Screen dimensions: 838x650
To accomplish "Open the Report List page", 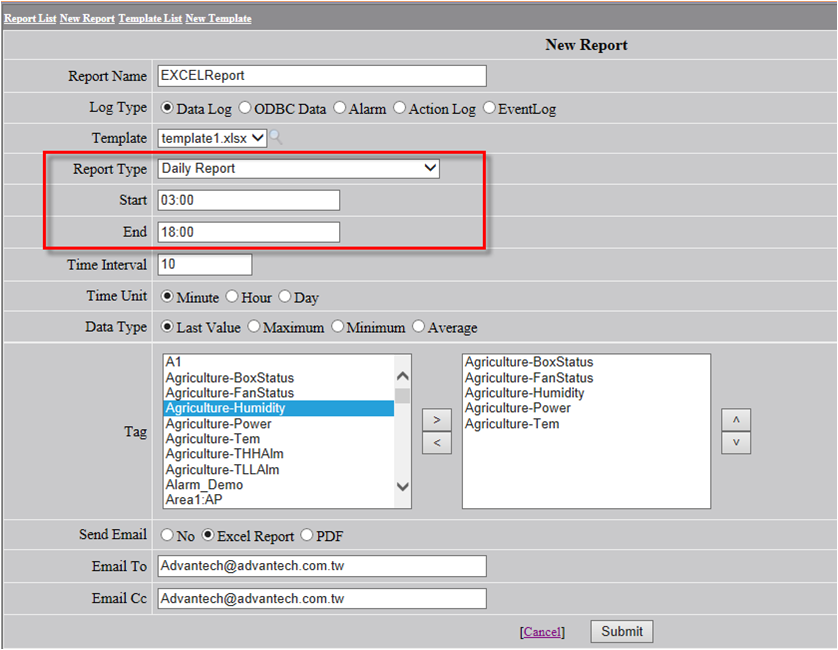I will pos(30,18).
